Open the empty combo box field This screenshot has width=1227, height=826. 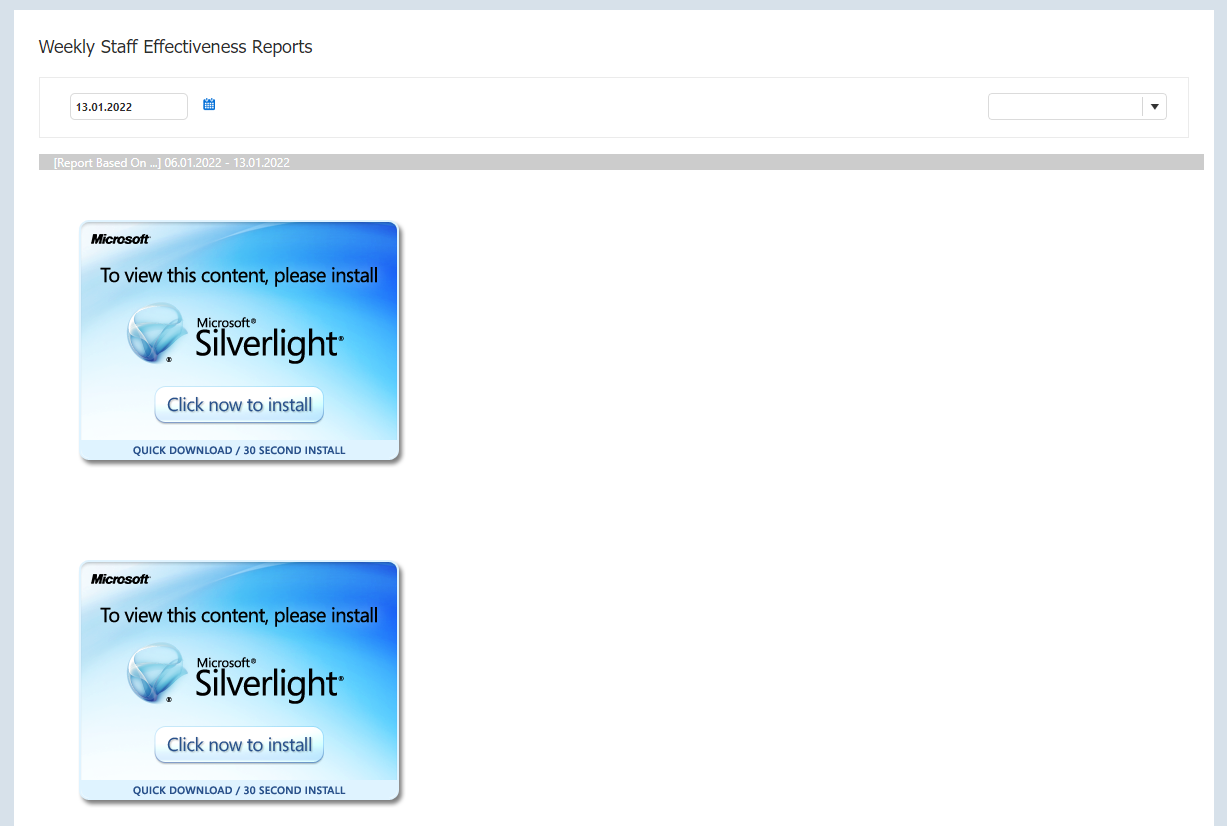pyautogui.click(x=1064, y=107)
